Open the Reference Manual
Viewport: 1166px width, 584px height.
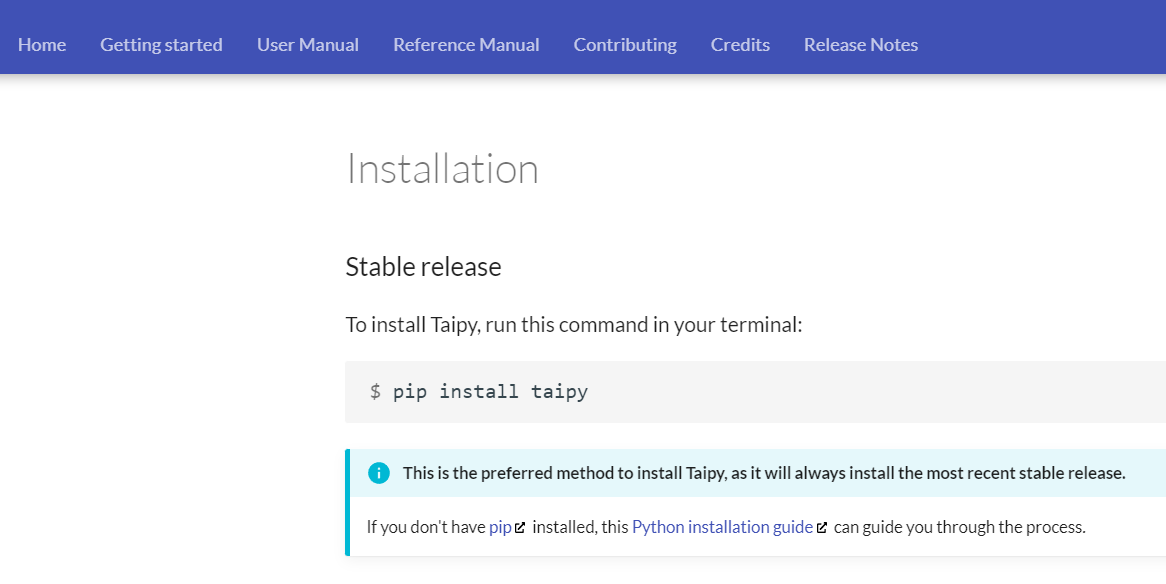point(466,44)
